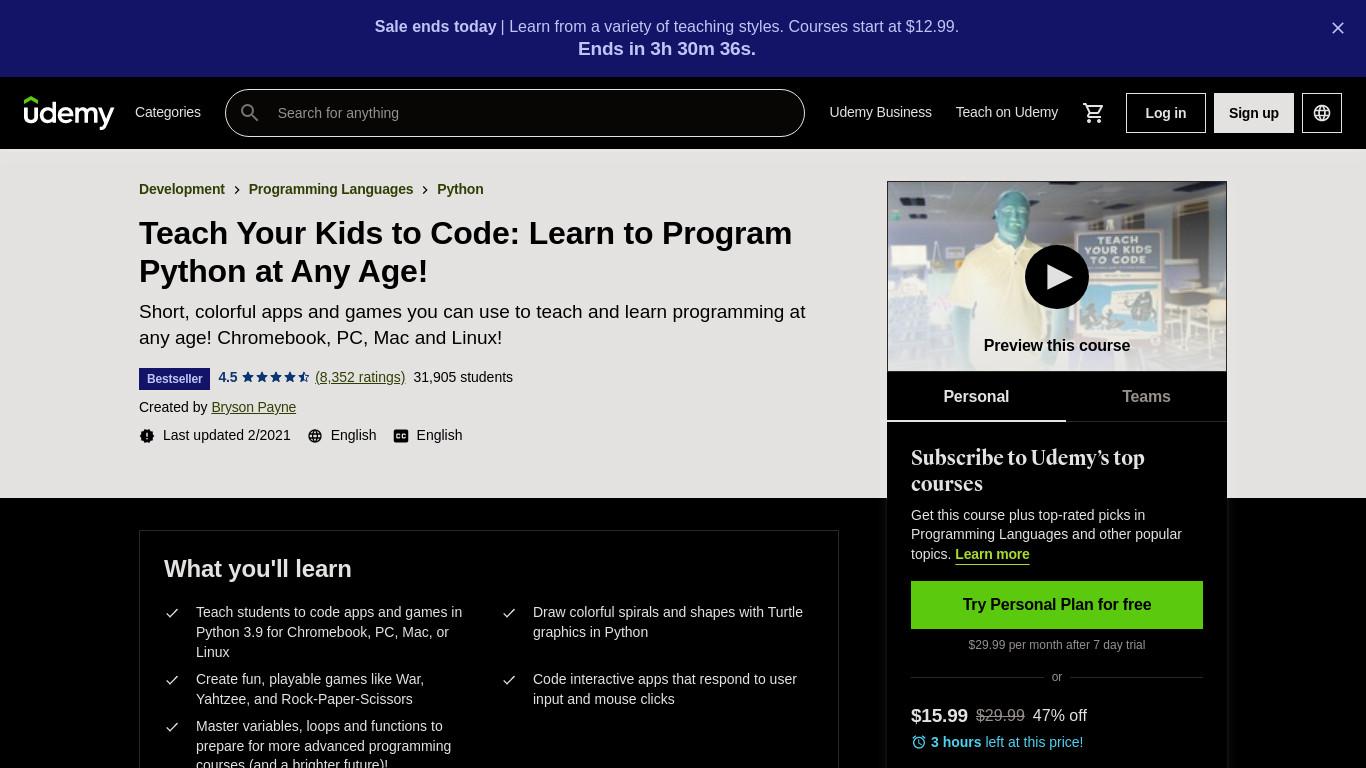This screenshot has height=768, width=1366.
Task: Click the Preview this course caption
Action: pyautogui.click(x=1057, y=346)
